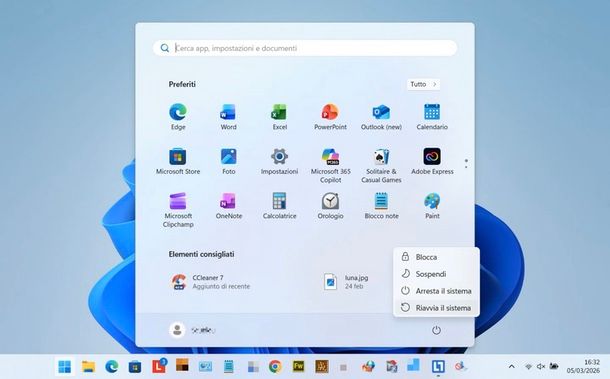Screen dimensions: 610x379
Task: Show hidden system tray icons
Action: tap(512, 366)
